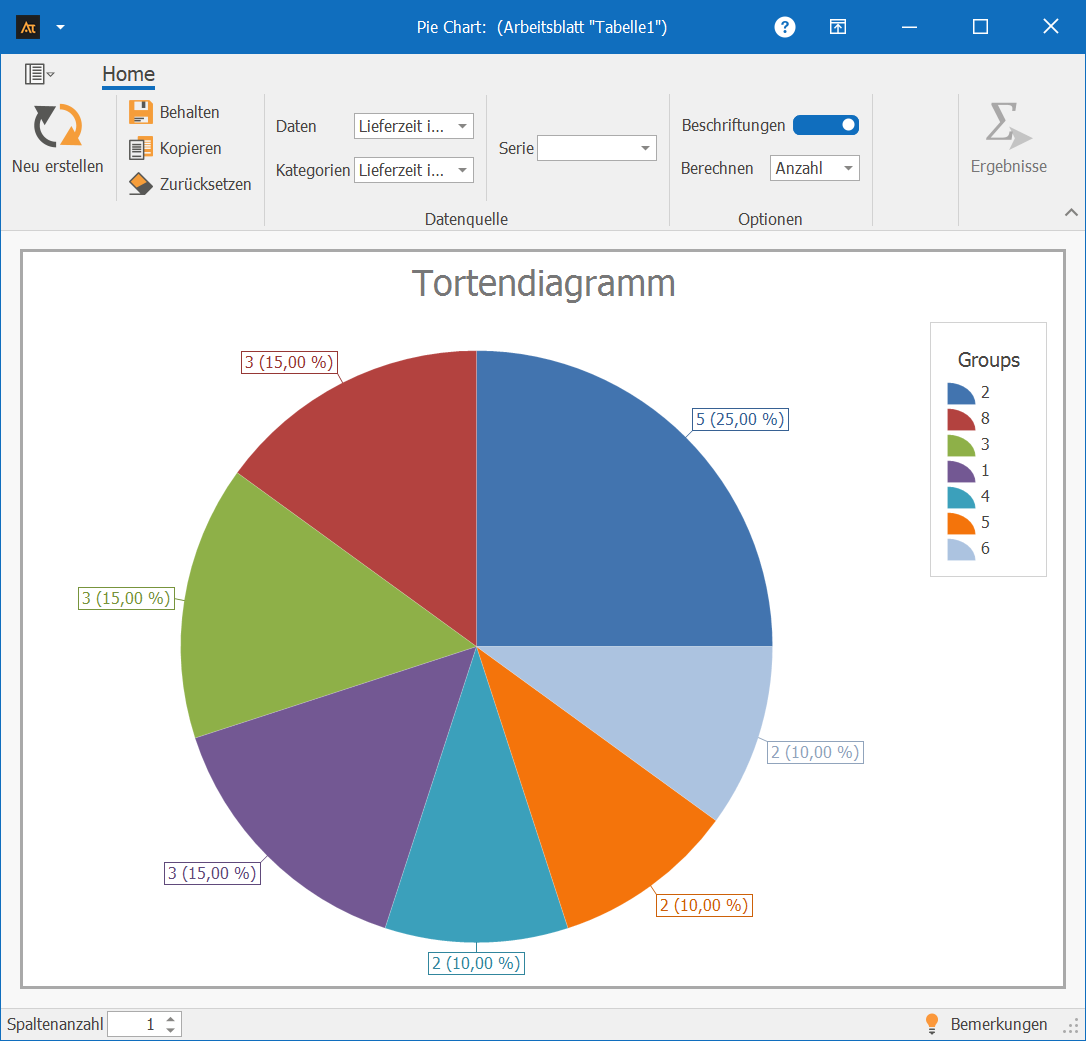
Task: Collapse the ribbon with the chevron
Action: pyautogui.click(x=1071, y=212)
